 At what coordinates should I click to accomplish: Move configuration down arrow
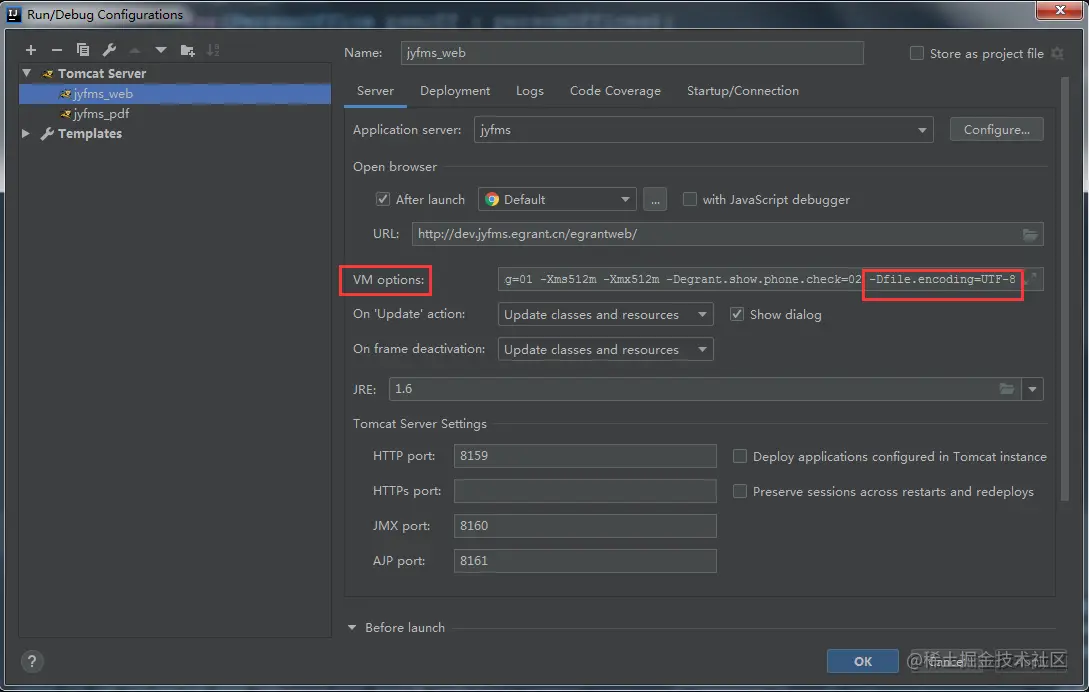161,50
